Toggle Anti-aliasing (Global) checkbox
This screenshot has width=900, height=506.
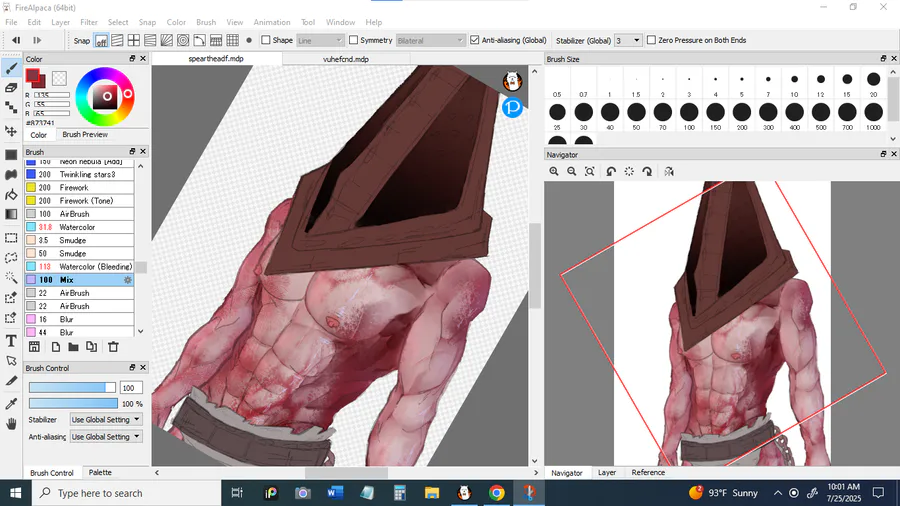tap(475, 40)
